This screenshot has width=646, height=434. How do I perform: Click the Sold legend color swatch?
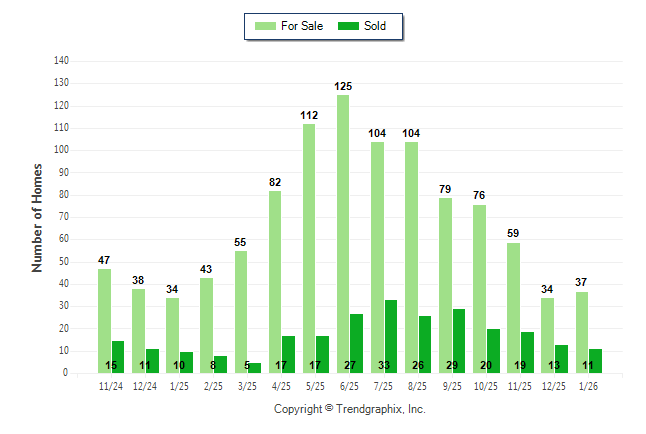click(x=350, y=26)
